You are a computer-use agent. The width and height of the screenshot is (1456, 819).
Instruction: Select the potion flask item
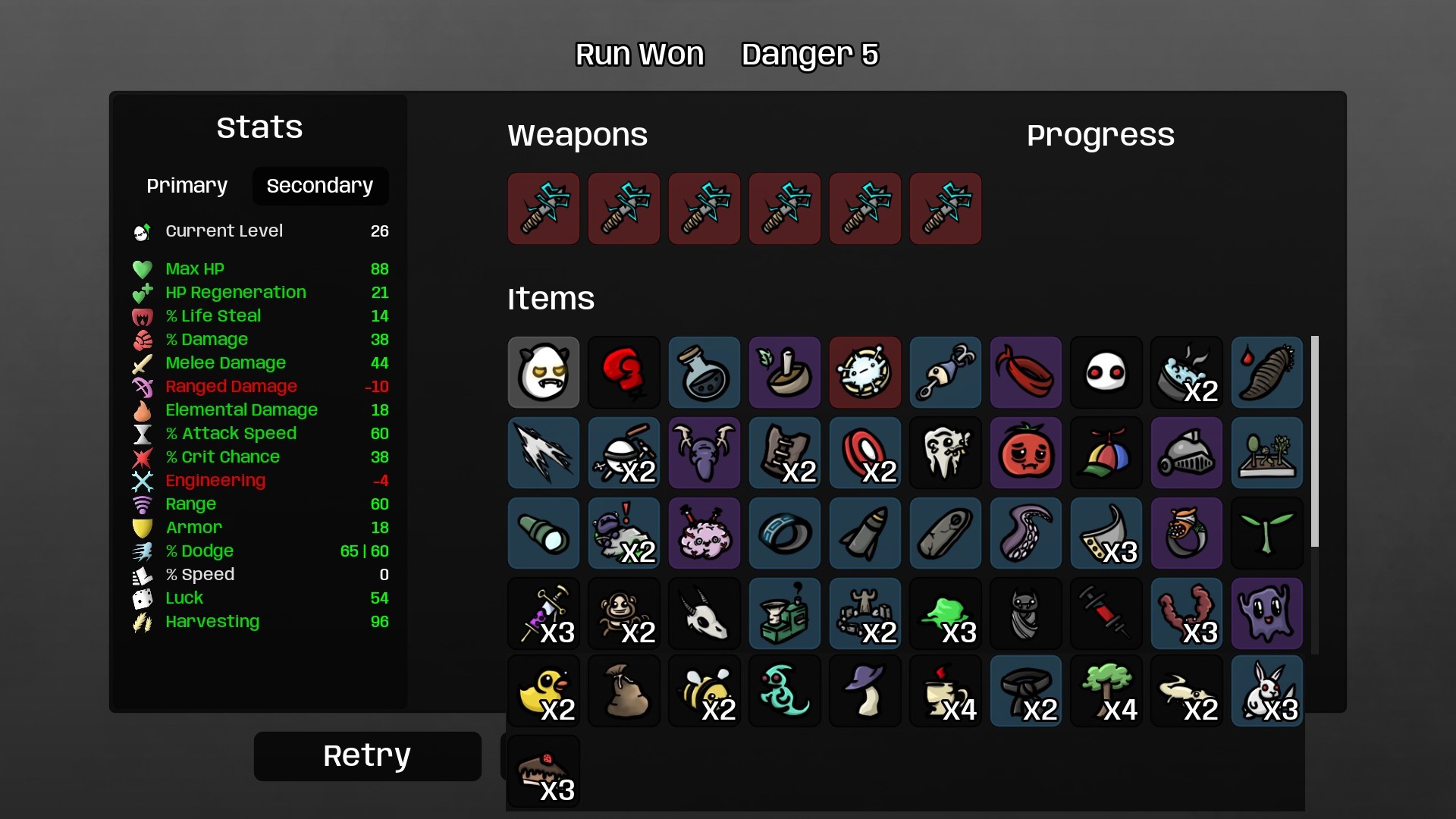(x=704, y=372)
